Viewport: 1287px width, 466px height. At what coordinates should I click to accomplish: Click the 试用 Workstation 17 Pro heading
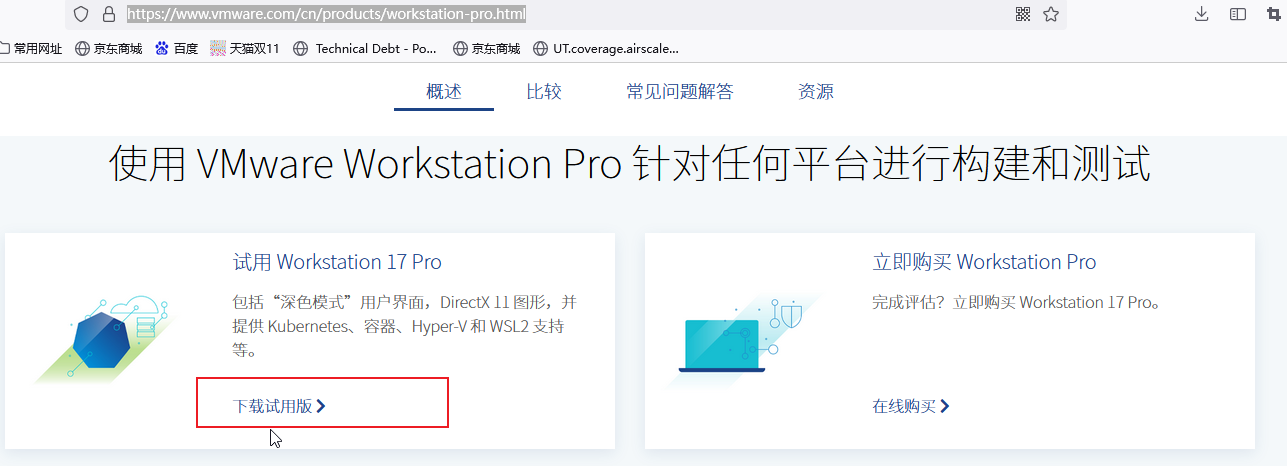337,262
